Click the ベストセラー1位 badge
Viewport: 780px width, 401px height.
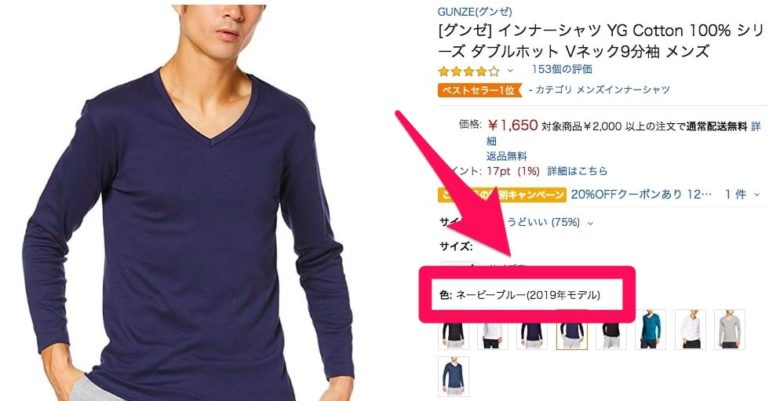point(479,90)
